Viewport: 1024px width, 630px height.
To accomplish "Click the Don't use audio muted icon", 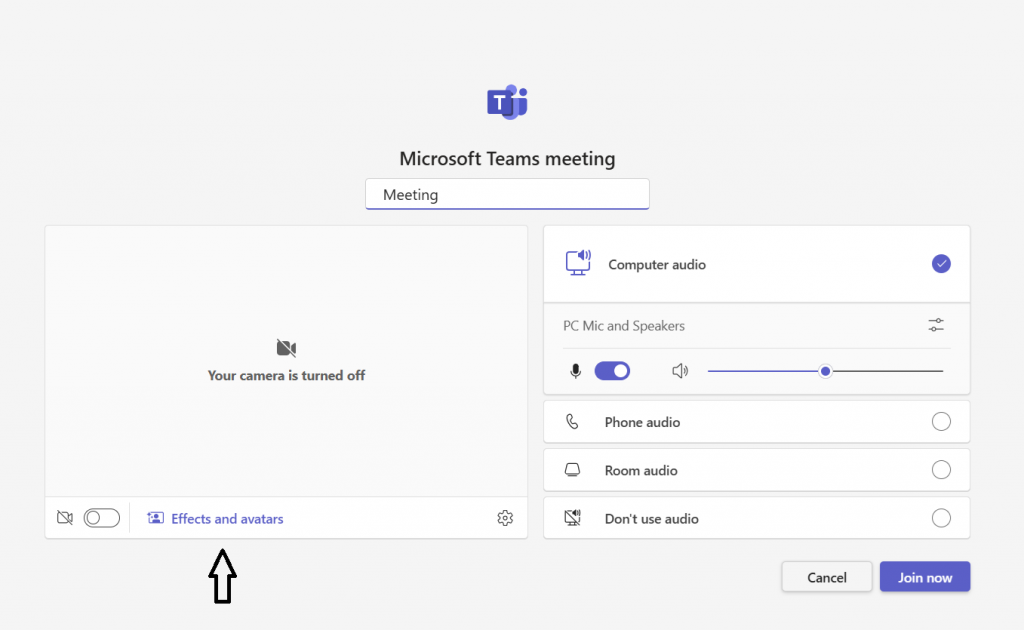I will (572, 518).
